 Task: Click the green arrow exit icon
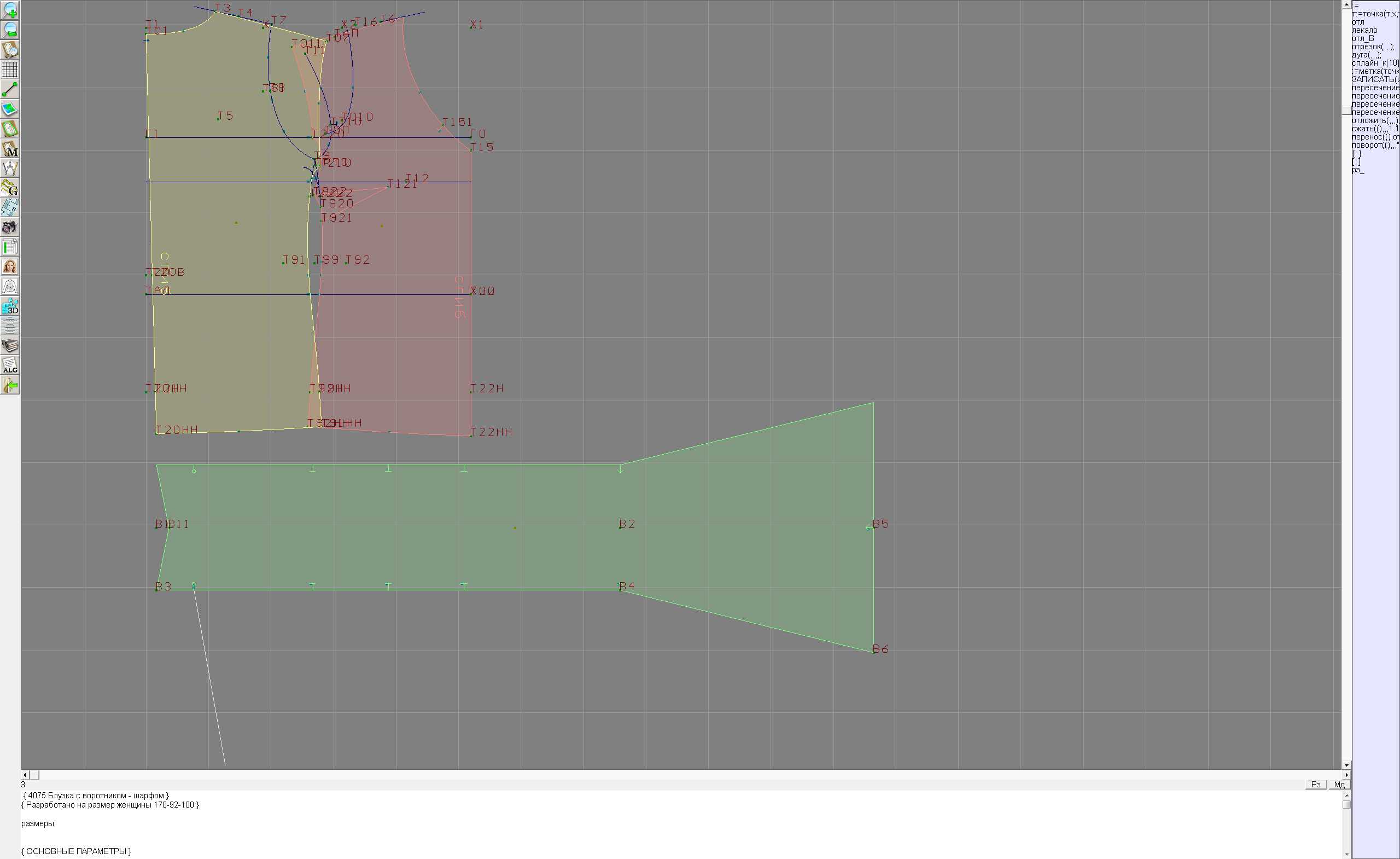click(10, 385)
